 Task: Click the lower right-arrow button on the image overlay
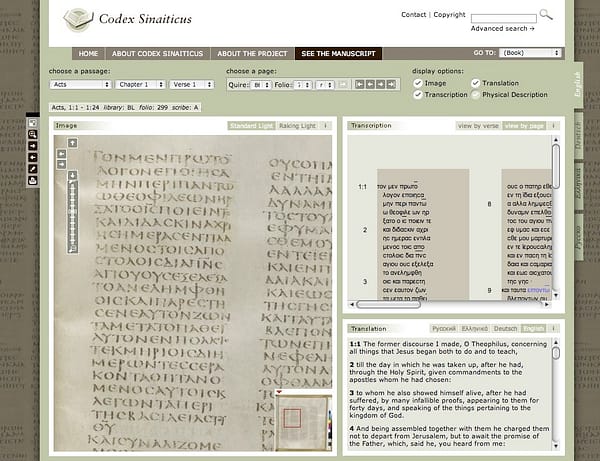point(61,164)
